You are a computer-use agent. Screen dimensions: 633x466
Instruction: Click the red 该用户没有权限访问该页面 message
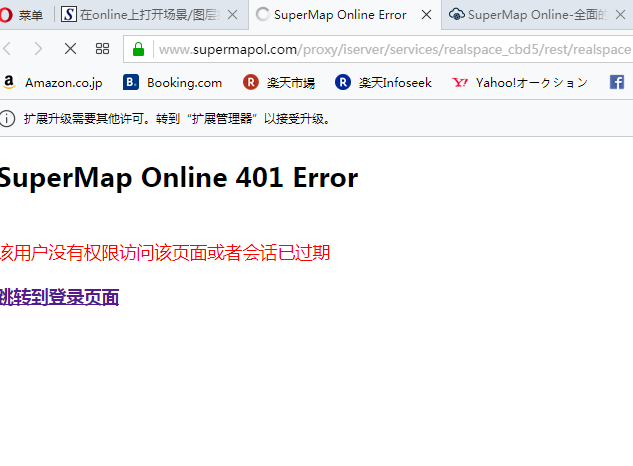click(x=165, y=253)
